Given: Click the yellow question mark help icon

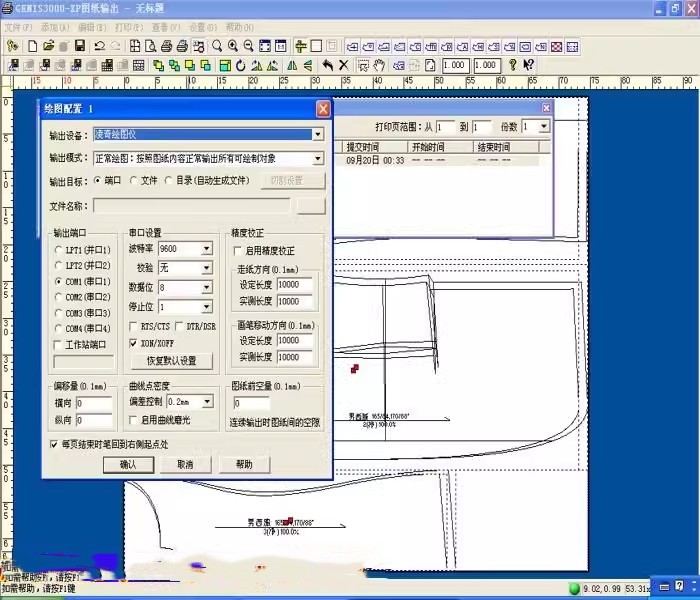Looking at the screenshot, I should click(x=512, y=65).
